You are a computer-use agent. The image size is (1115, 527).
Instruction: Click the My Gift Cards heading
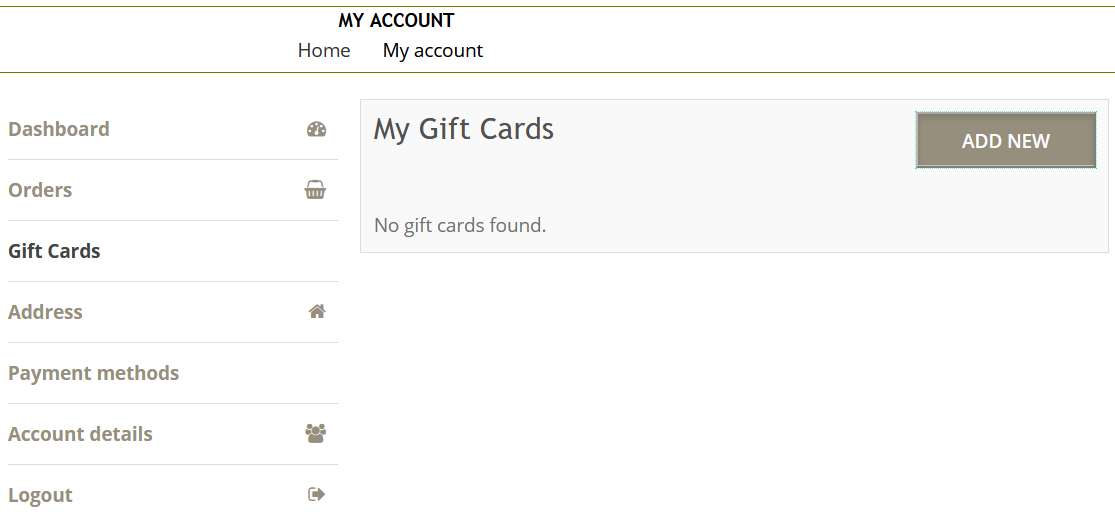pos(463,129)
